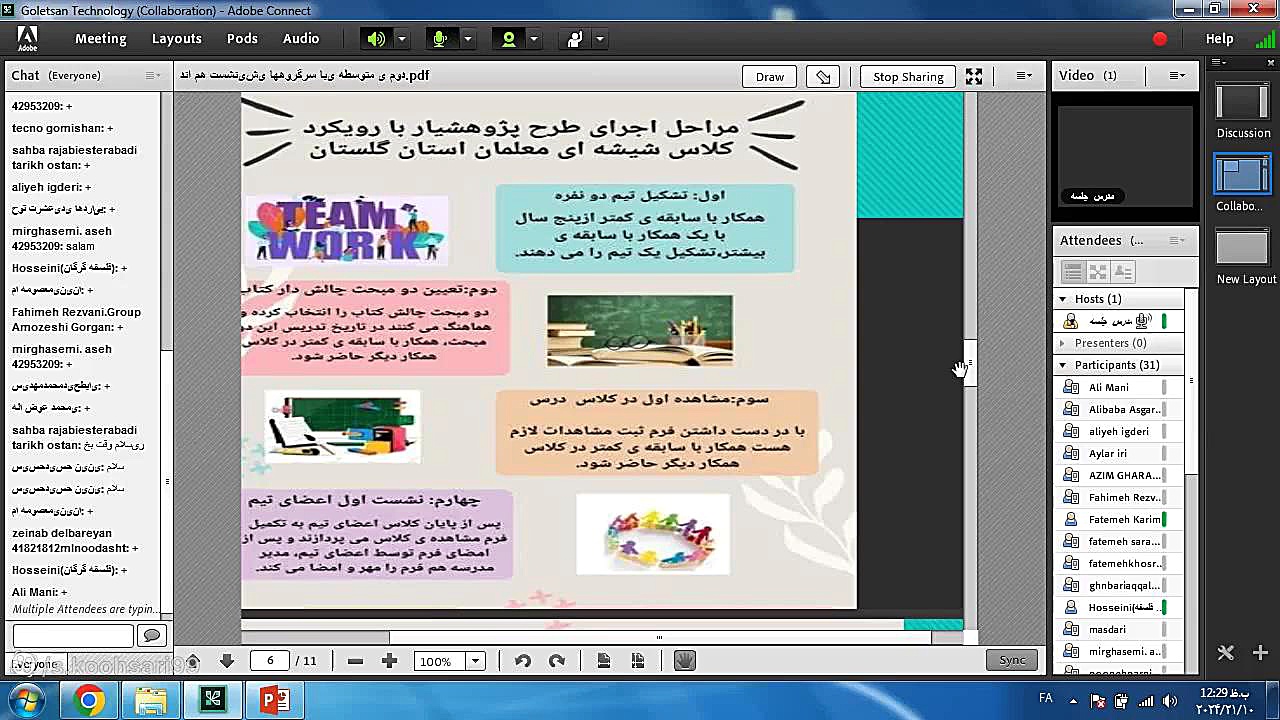Send the chat message with bubble icon
This screenshot has height=720, width=1280.
tap(152, 636)
